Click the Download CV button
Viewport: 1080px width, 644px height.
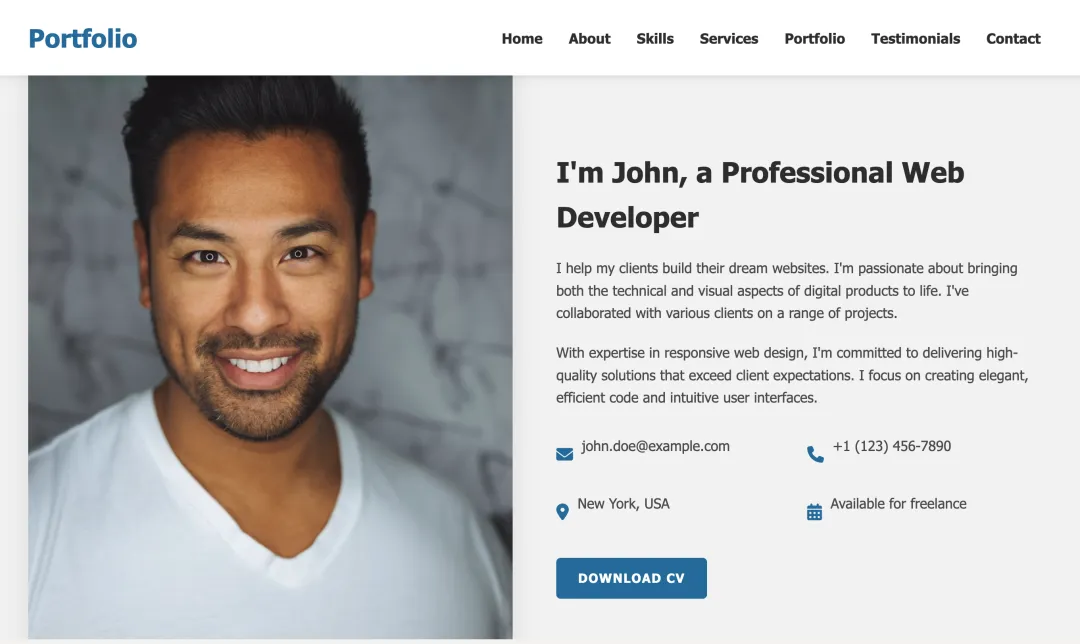click(x=632, y=578)
